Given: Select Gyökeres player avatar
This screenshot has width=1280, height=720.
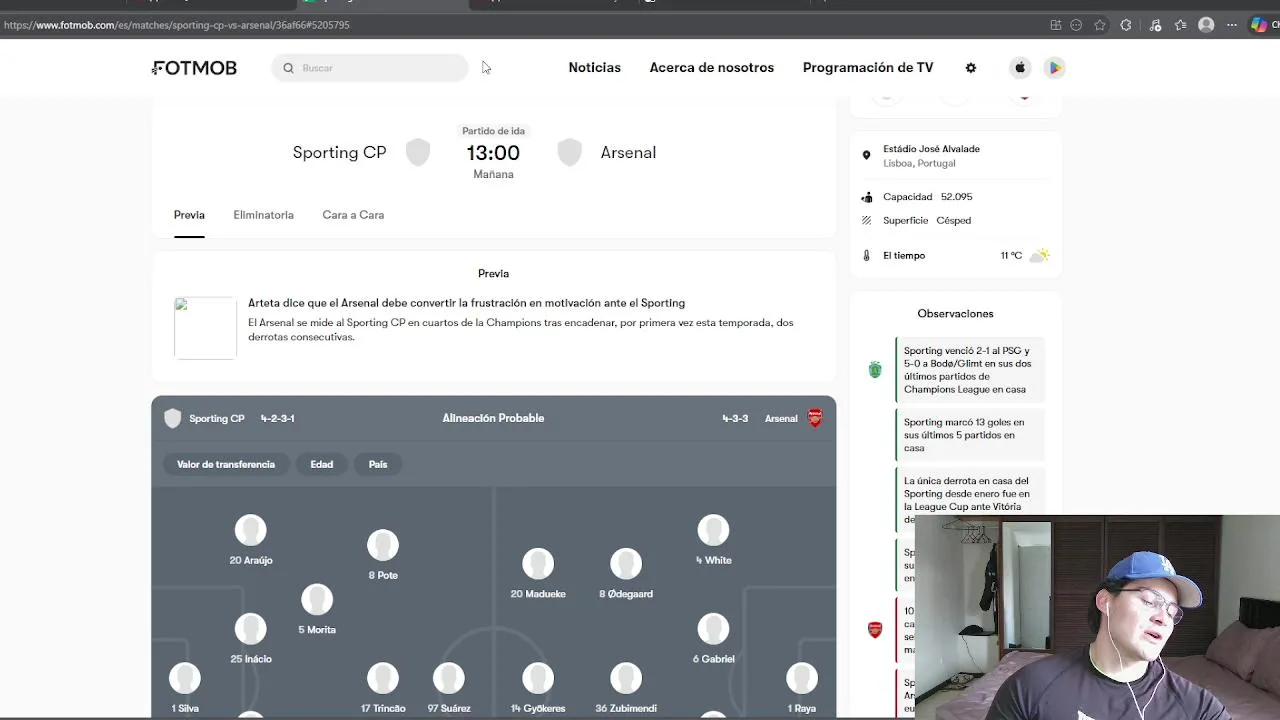Looking at the screenshot, I should tap(538, 678).
